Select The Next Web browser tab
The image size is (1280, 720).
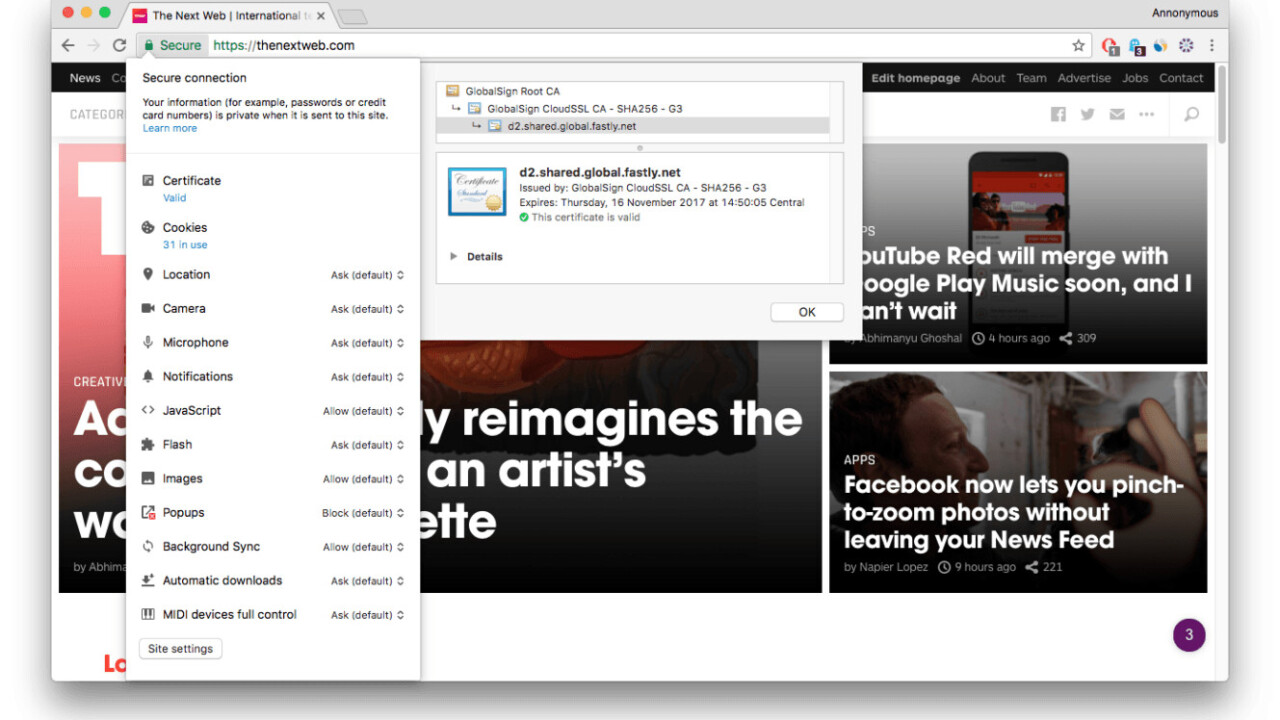point(225,15)
